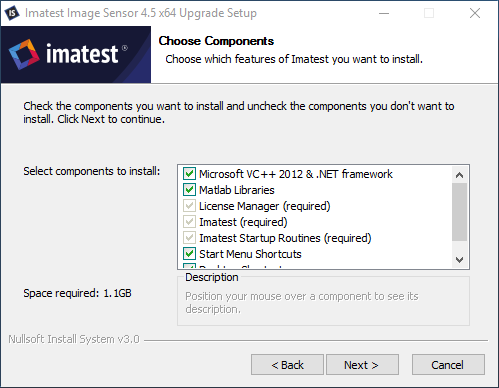Click the component list scroll up arrow
Screen dimensions: 499x388
(459, 175)
